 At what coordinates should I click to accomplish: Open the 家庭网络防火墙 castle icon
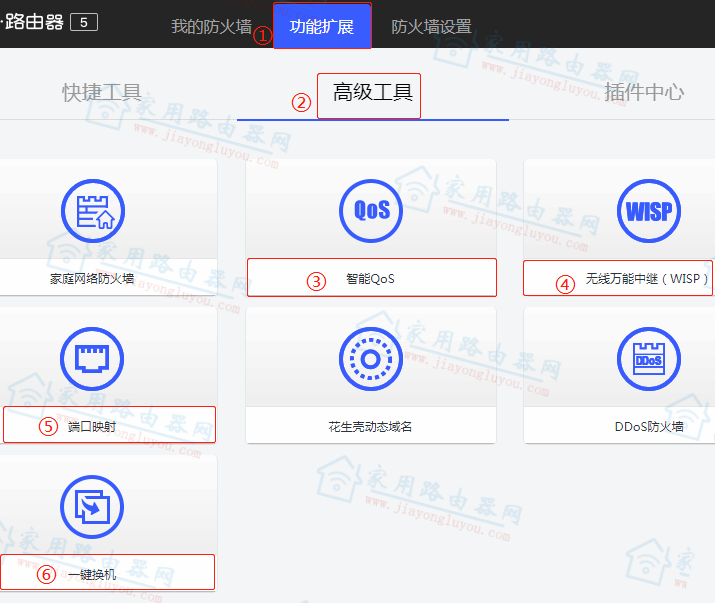(x=92, y=211)
